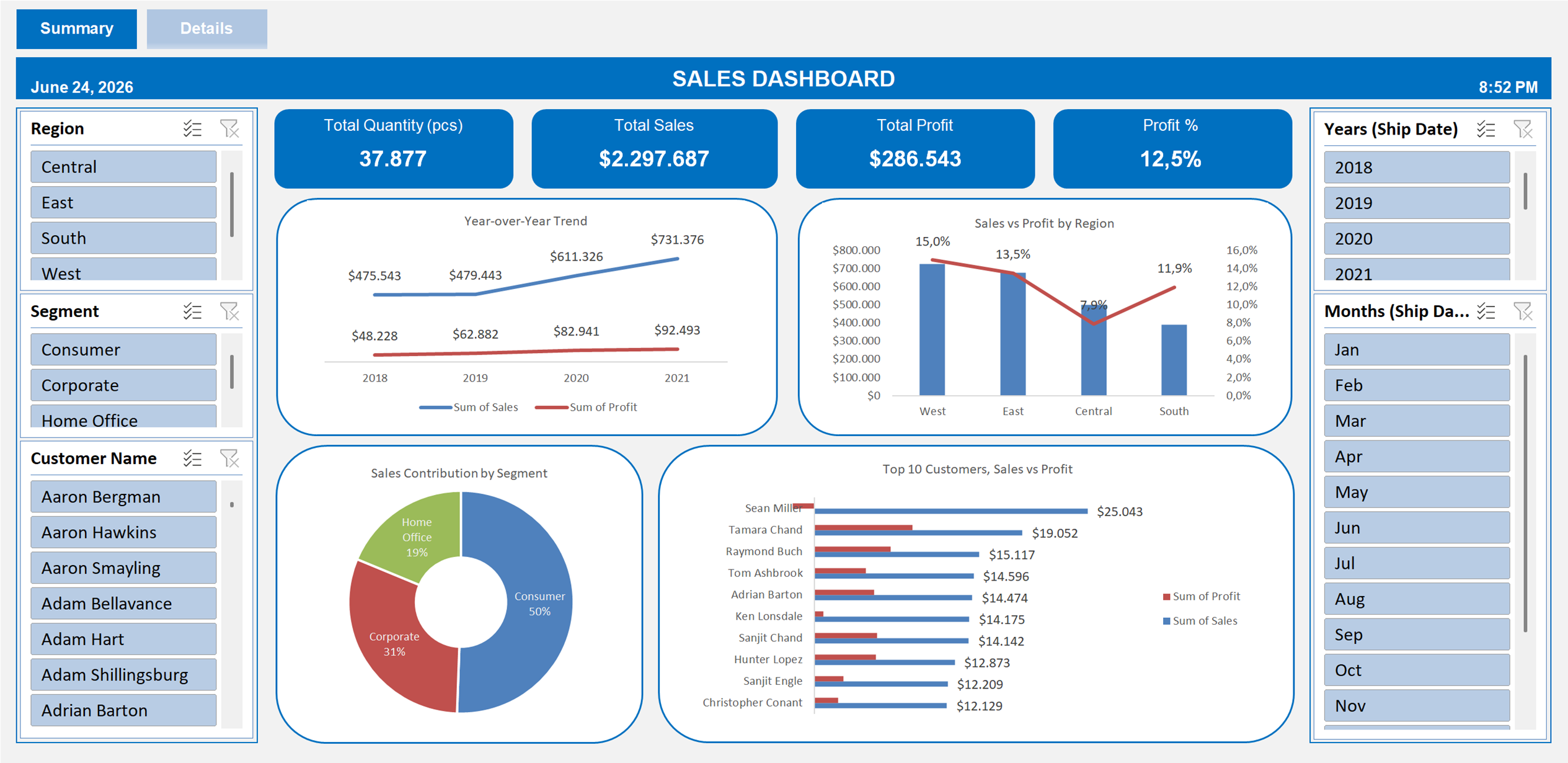Toggle multi-select in Region slicer
This screenshot has width=1568, height=763.
point(192,129)
